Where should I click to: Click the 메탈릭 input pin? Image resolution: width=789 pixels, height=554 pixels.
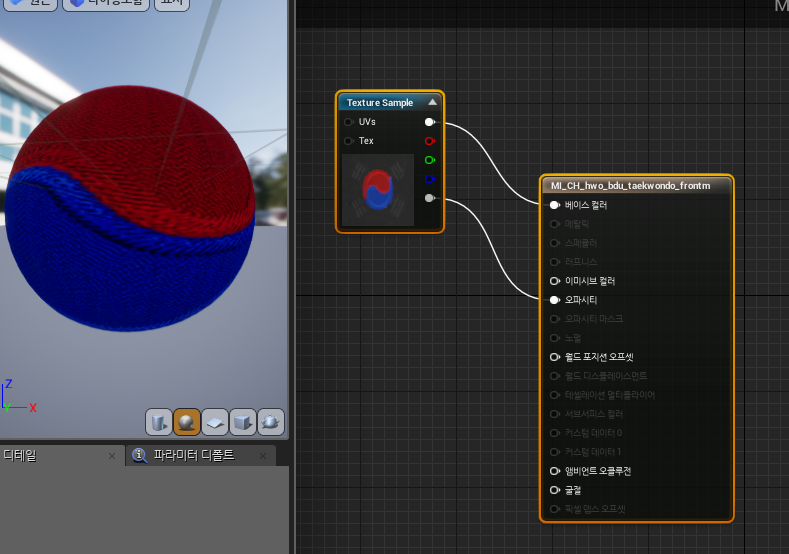click(x=555, y=224)
